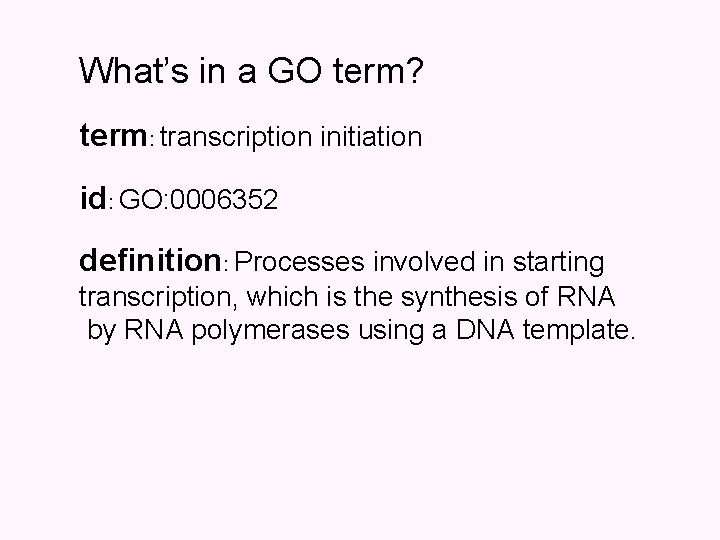This screenshot has width=720, height=540.
Task: Click the word "What's" in the heading
Action: pos(134,71)
